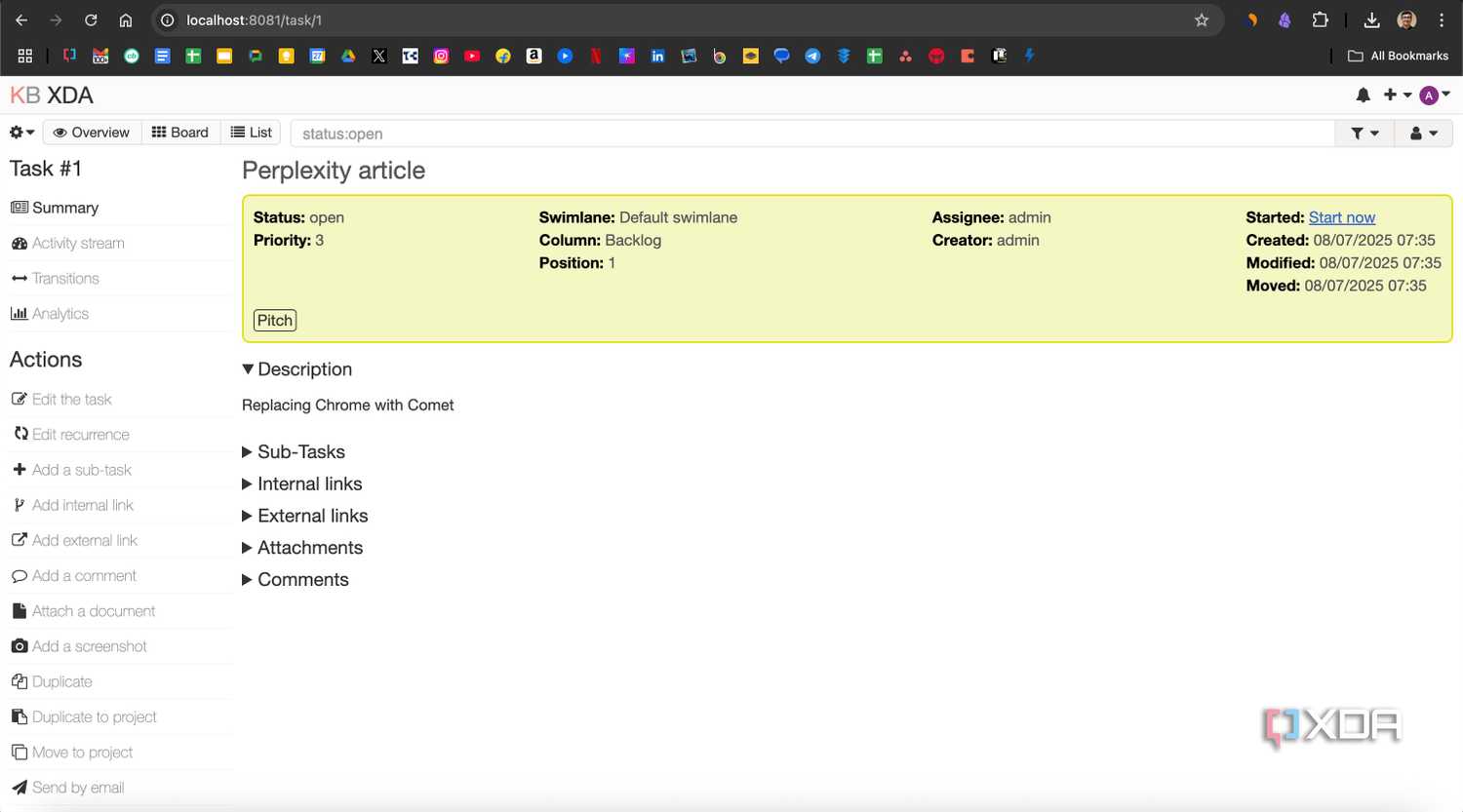Bookmark this page with the star icon
Image resolution: width=1463 pixels, height=812 pixels.
(x=1202, y=19)
